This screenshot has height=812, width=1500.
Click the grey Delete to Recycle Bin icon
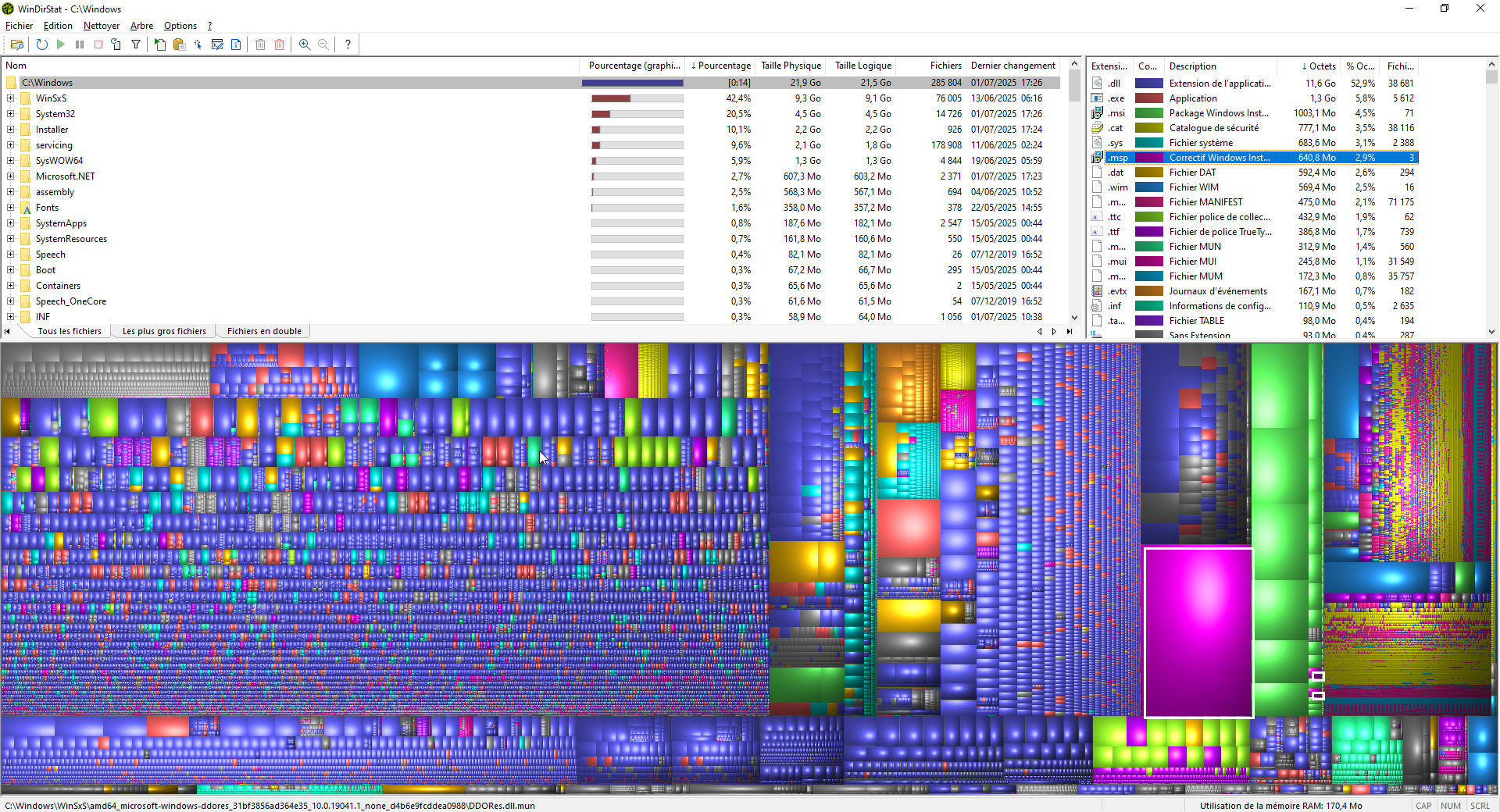(261, 45)
